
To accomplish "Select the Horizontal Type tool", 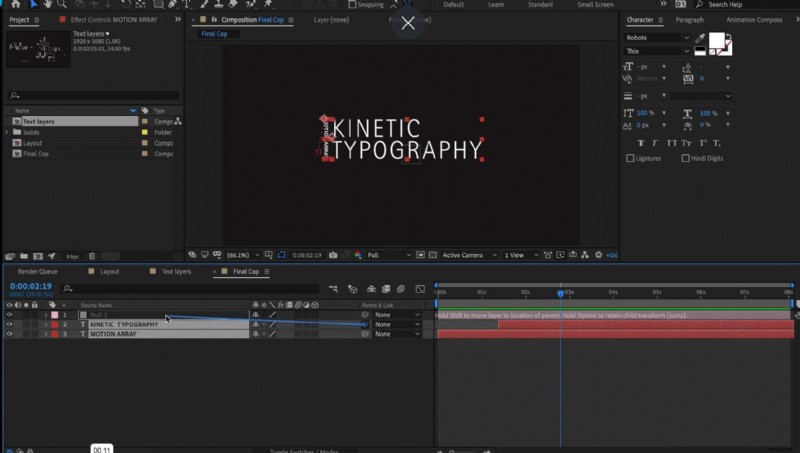I will click(187, 4).
